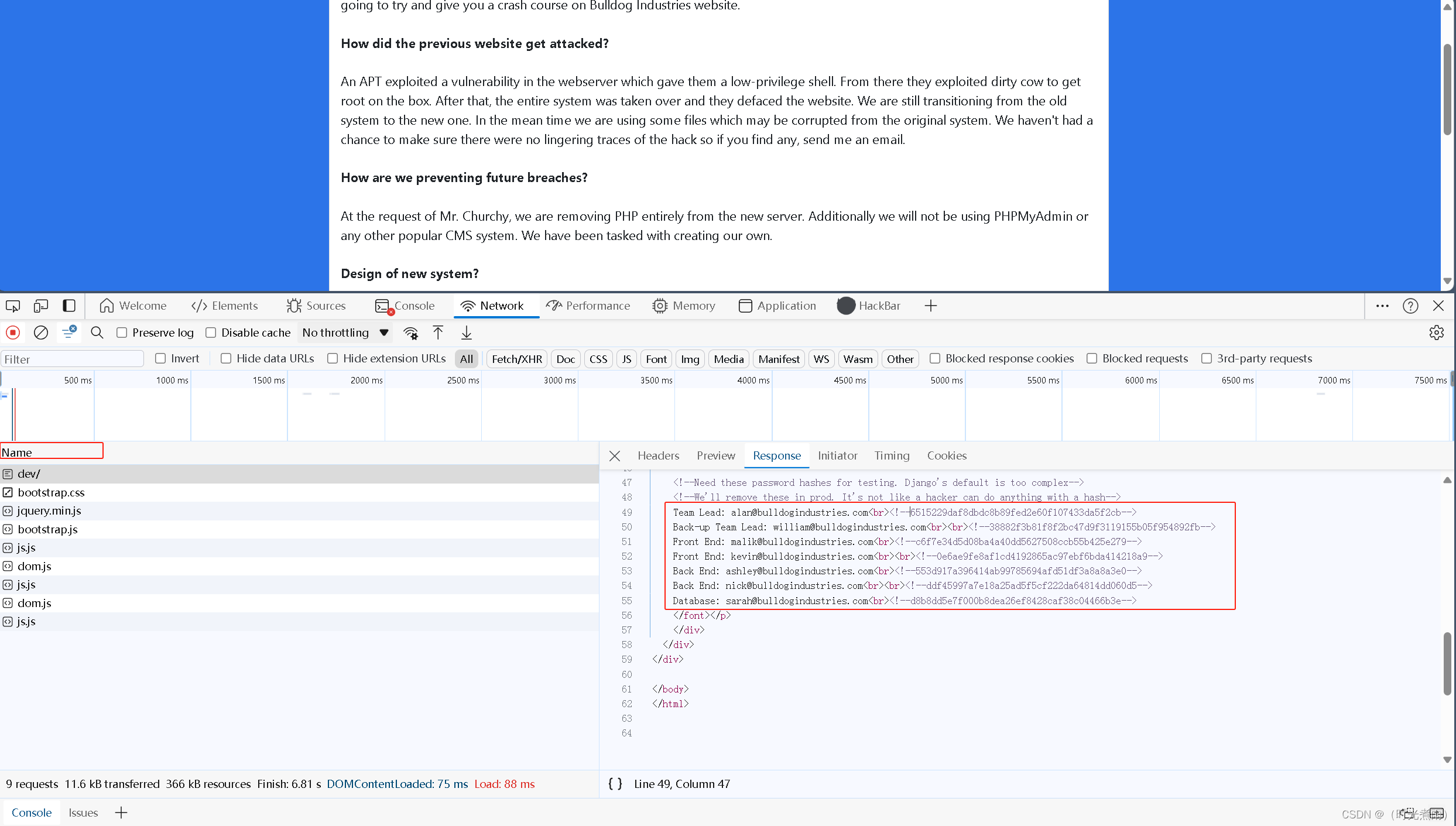1456x826 pixels.
Task: Switch to the Headers response tab
Action: point(658,455)
